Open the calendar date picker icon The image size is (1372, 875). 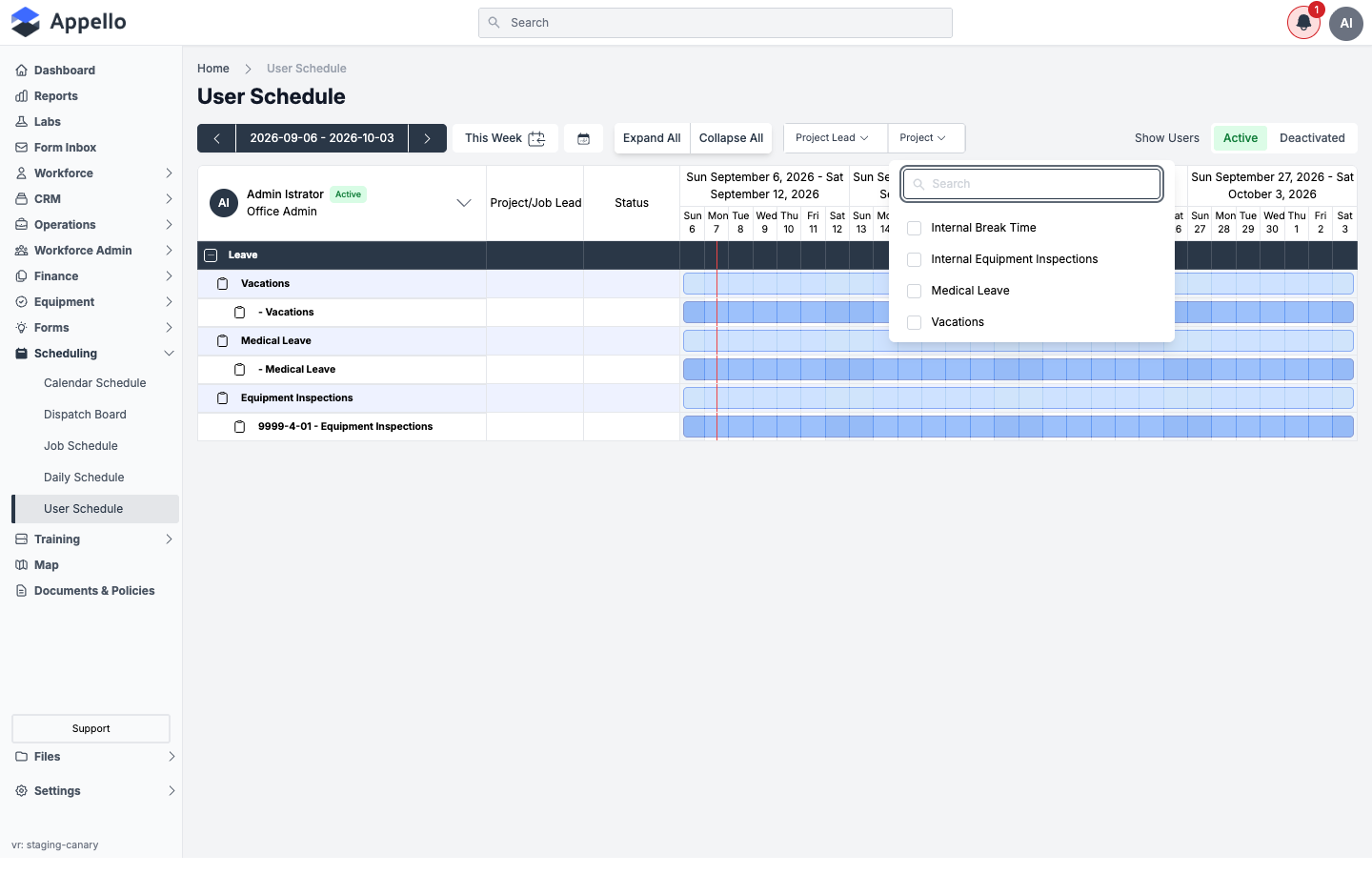point(584,138)
